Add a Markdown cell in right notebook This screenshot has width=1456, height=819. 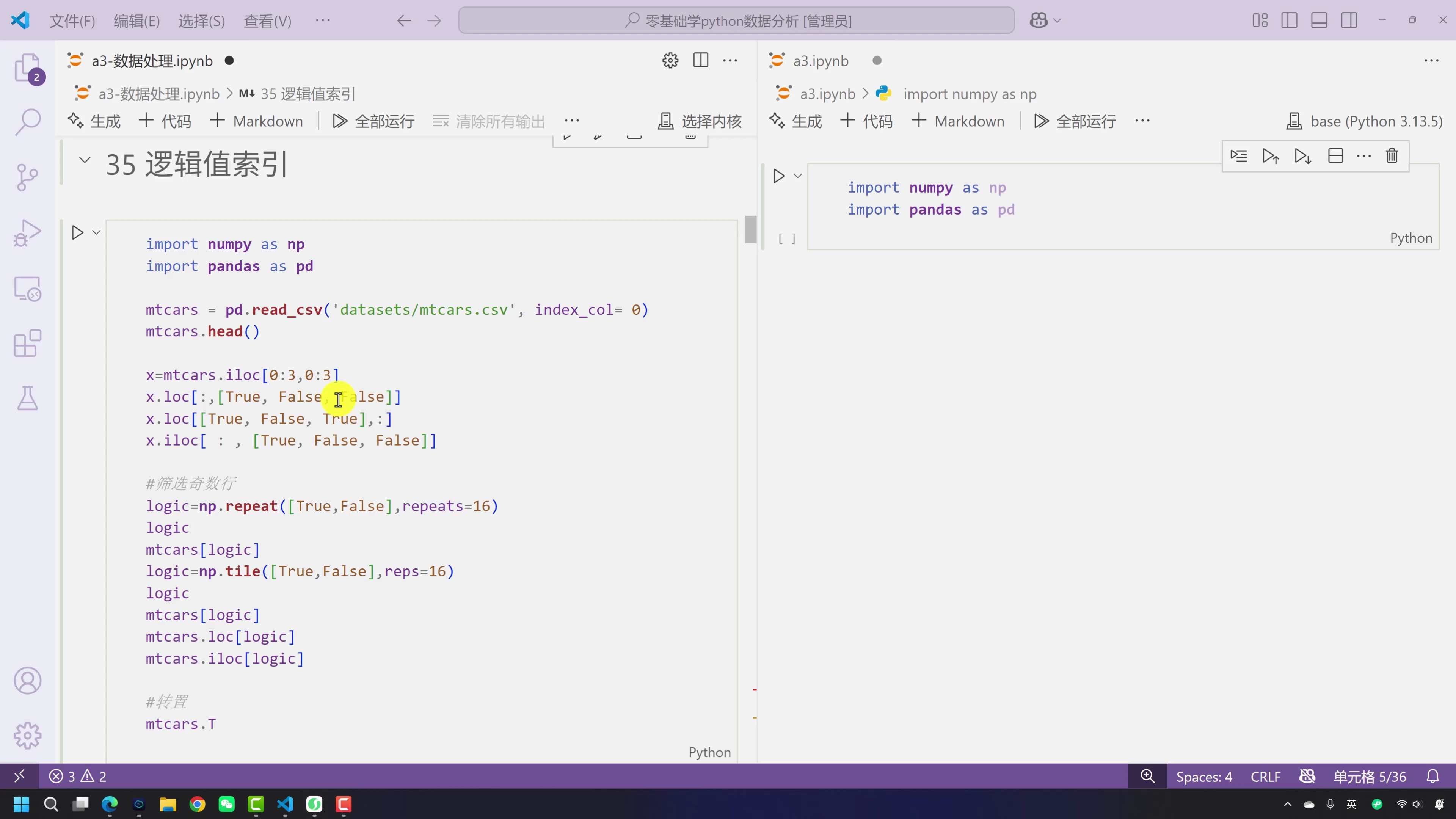959,121
